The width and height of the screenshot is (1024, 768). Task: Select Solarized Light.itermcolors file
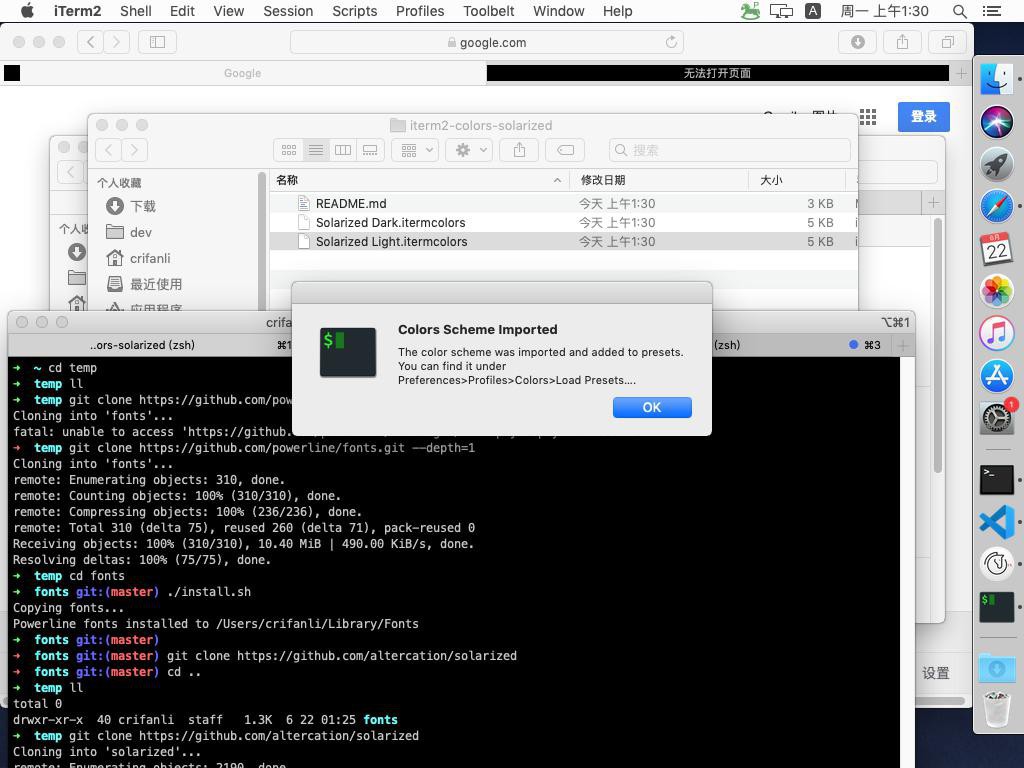[x=564, y=242]
